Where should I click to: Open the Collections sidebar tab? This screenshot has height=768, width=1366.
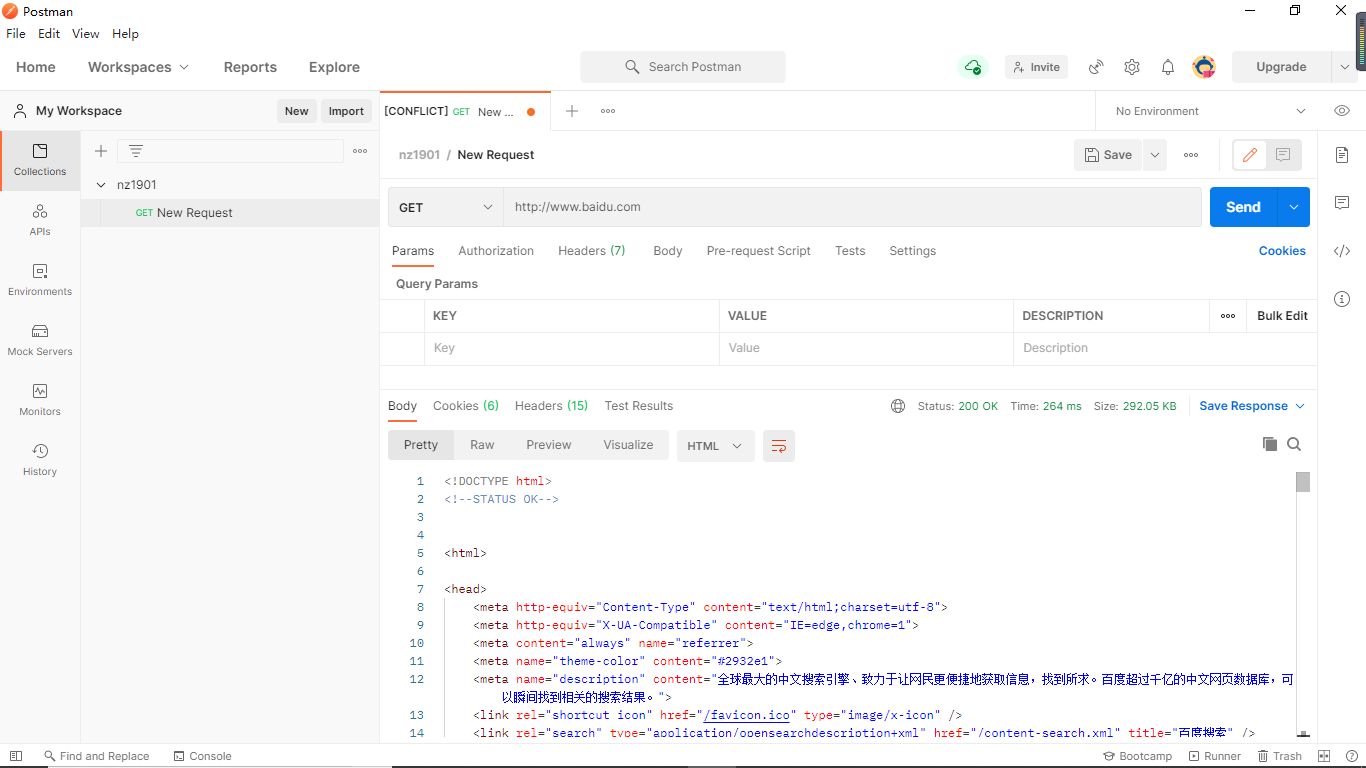pos(40,160)
